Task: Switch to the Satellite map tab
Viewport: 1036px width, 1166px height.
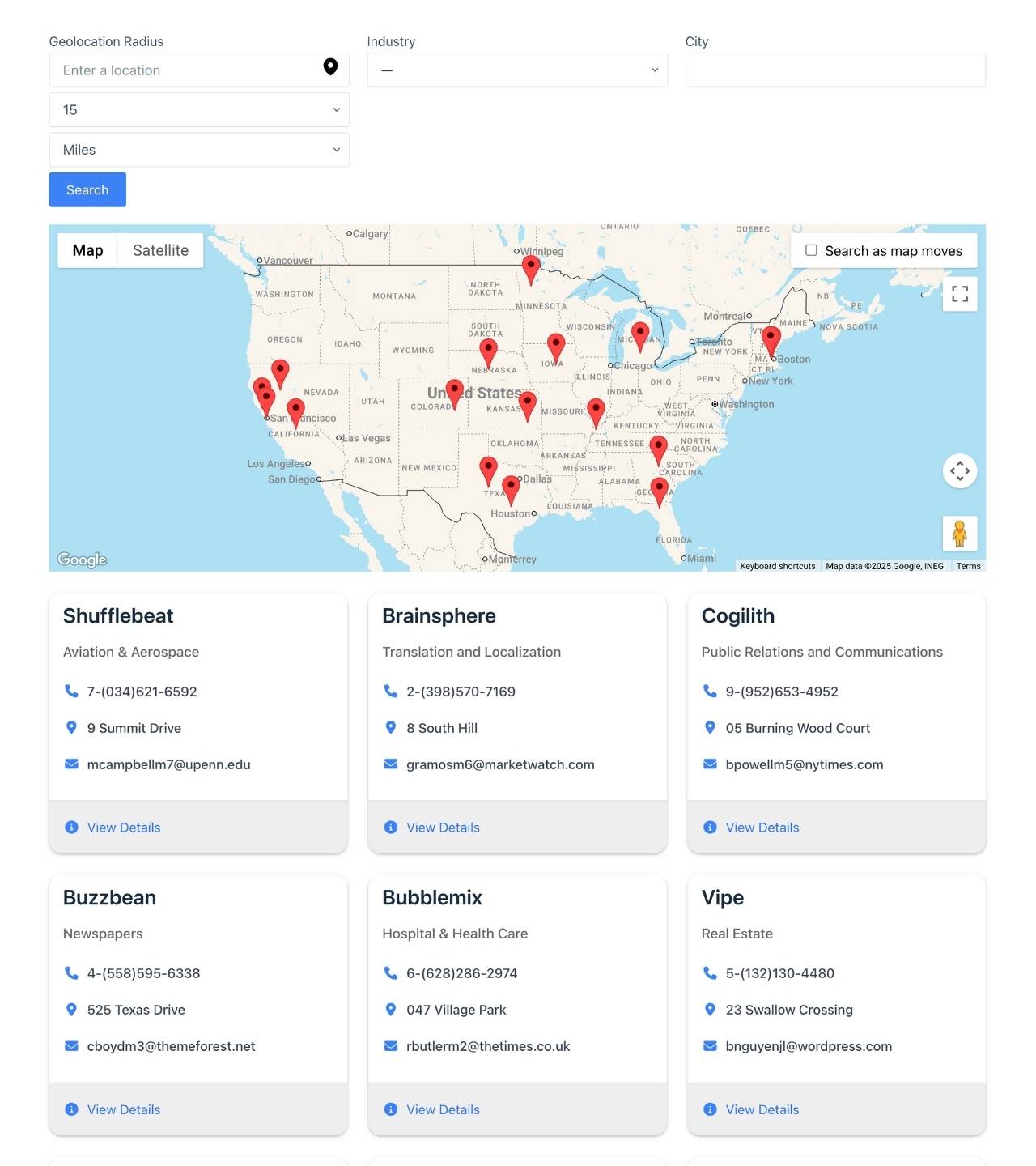Action: pyautogui.click(x=159, y=250)
